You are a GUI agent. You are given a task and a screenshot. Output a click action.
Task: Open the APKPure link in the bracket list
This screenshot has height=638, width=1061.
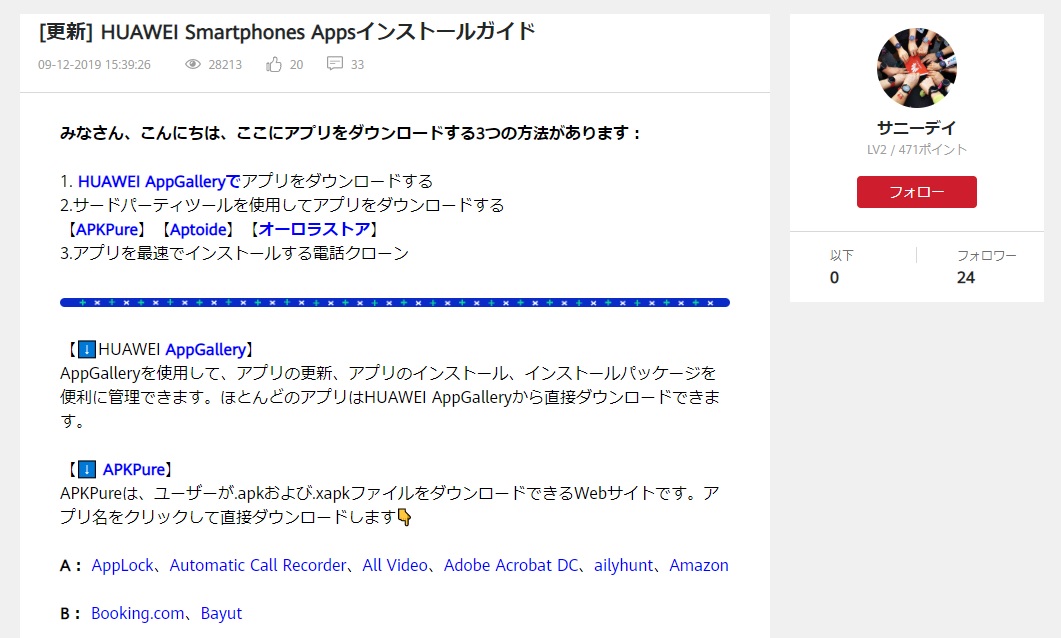107,229
